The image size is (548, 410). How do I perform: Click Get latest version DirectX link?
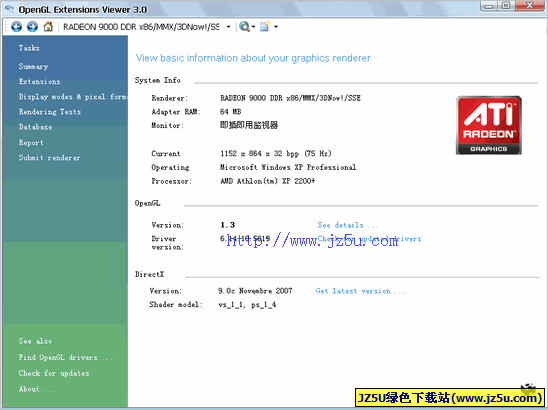click(x=360, y=291)
